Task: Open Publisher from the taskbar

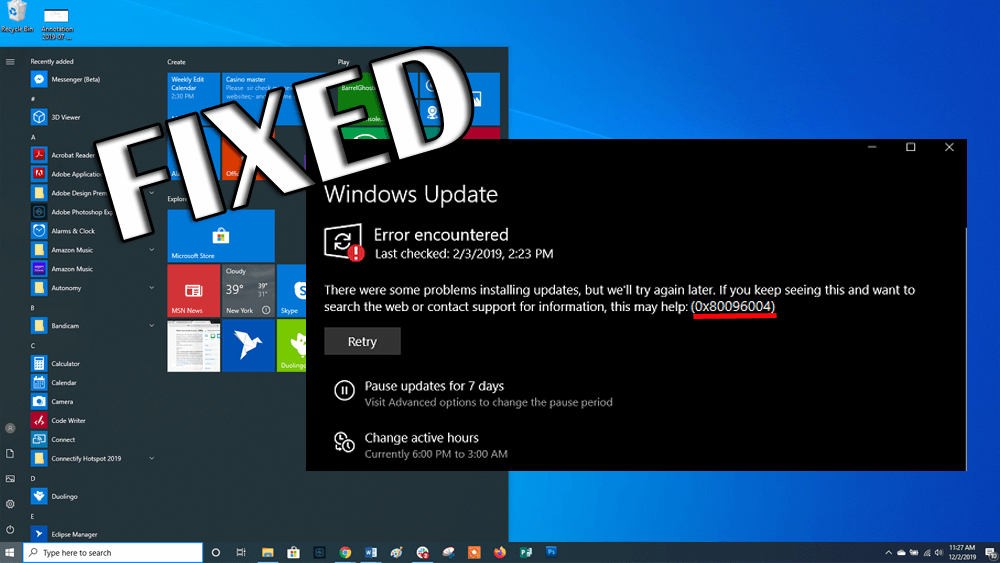Action: coord(526,553)
